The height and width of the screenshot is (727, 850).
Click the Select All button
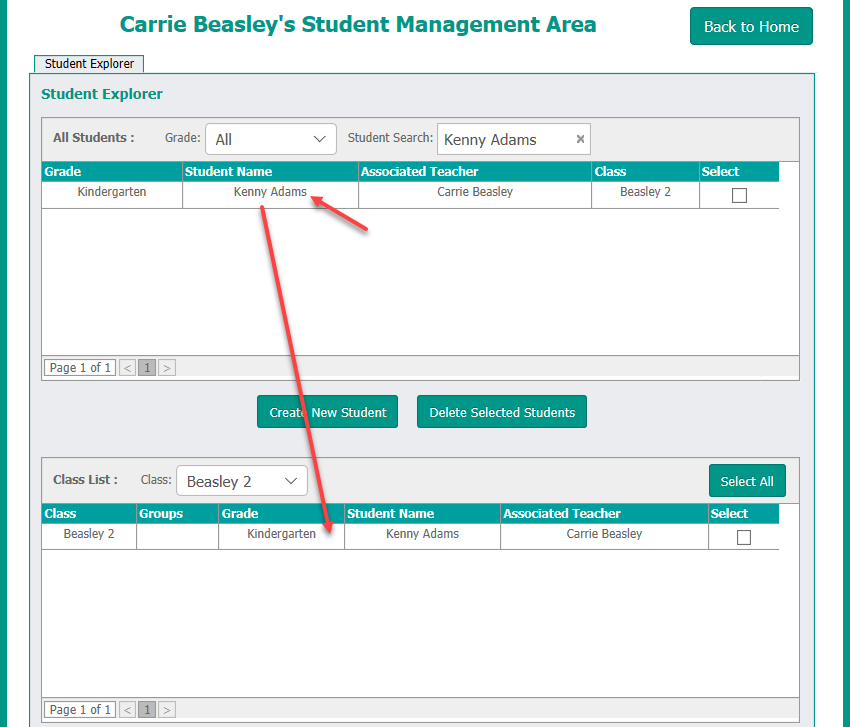(746, 481)
